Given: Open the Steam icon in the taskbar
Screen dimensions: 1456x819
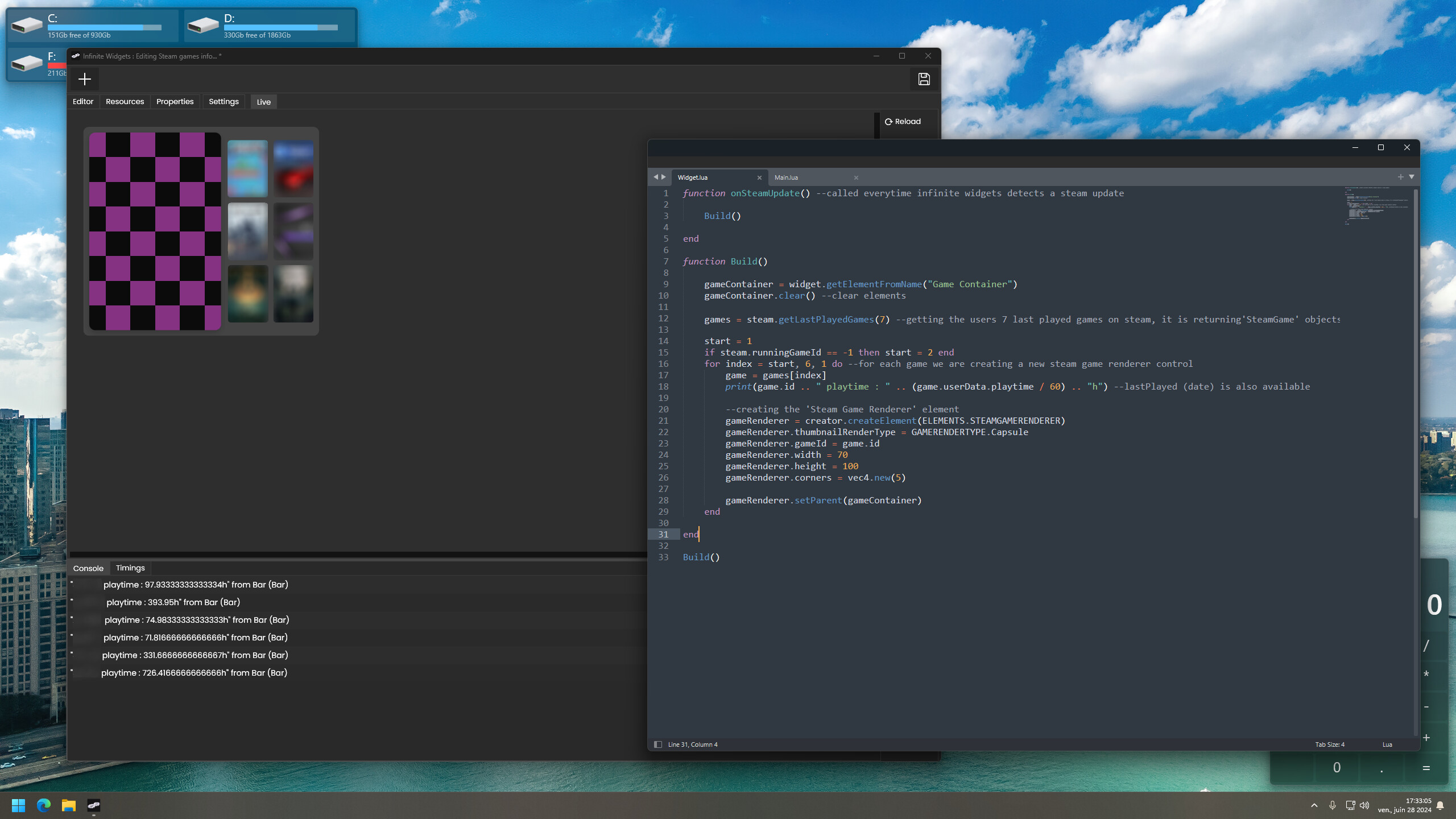Looking at the screenshot, I should (94, 805).
